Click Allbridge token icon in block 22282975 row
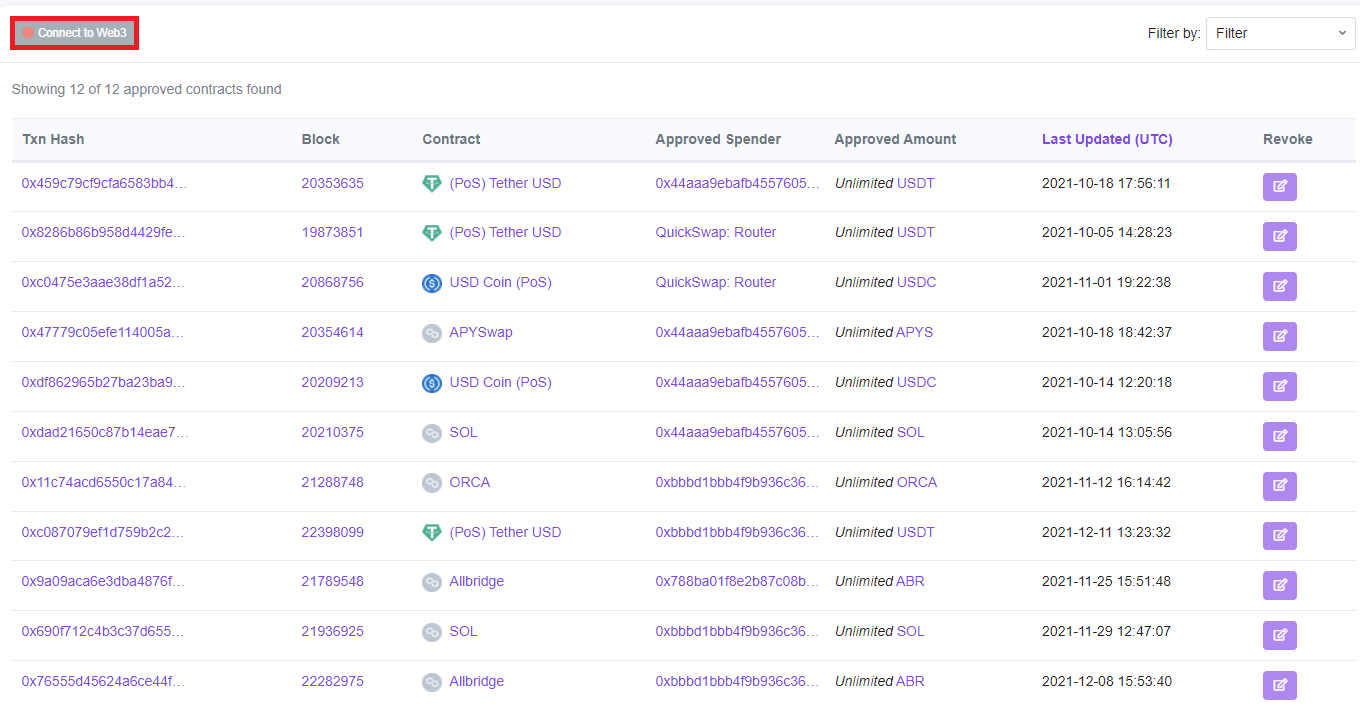 (x=432, y=682)
